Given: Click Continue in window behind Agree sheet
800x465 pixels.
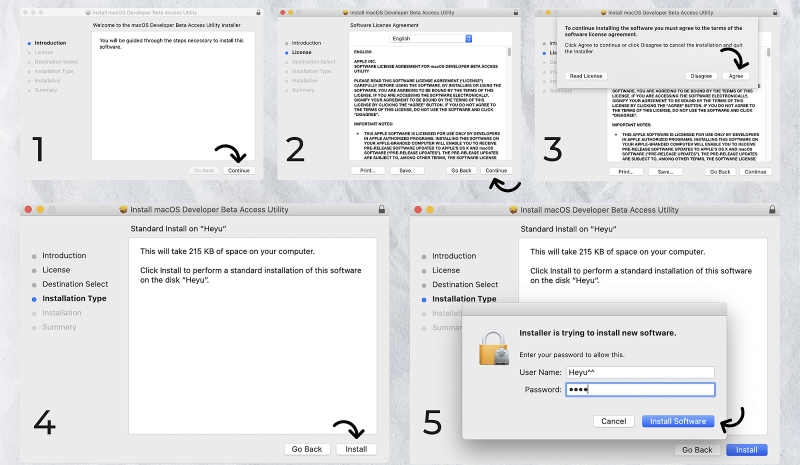Looking at the screenshot, I should pos(755,172).
